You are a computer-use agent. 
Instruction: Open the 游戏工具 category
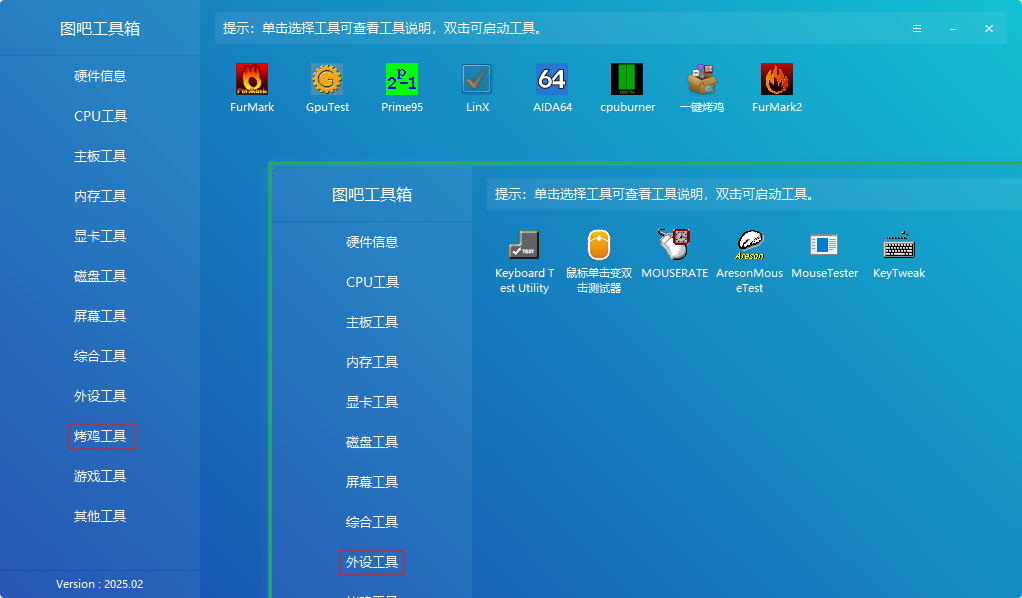pyautogui.click(x=100, y=476)
